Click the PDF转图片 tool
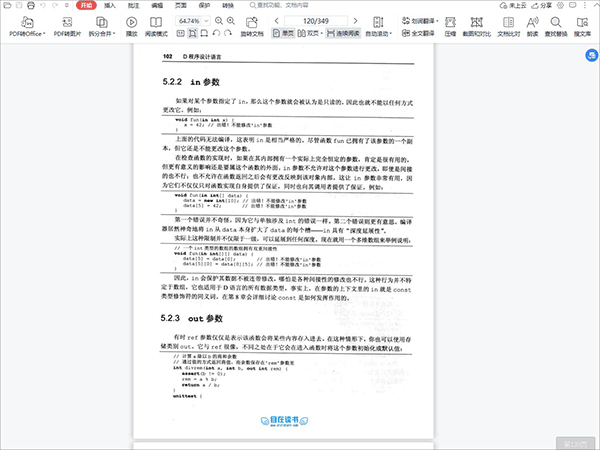The width and height of the screenshot is (600, 450). (x=67, y=26)
